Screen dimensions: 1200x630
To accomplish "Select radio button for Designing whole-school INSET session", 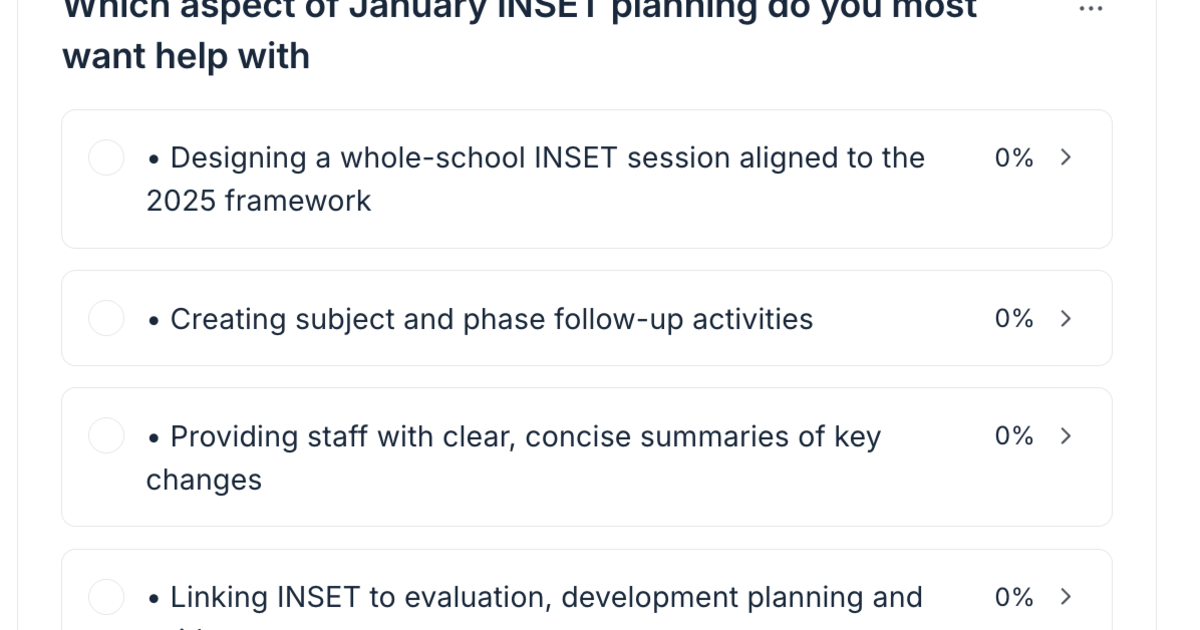I will [x=106, y=158].
